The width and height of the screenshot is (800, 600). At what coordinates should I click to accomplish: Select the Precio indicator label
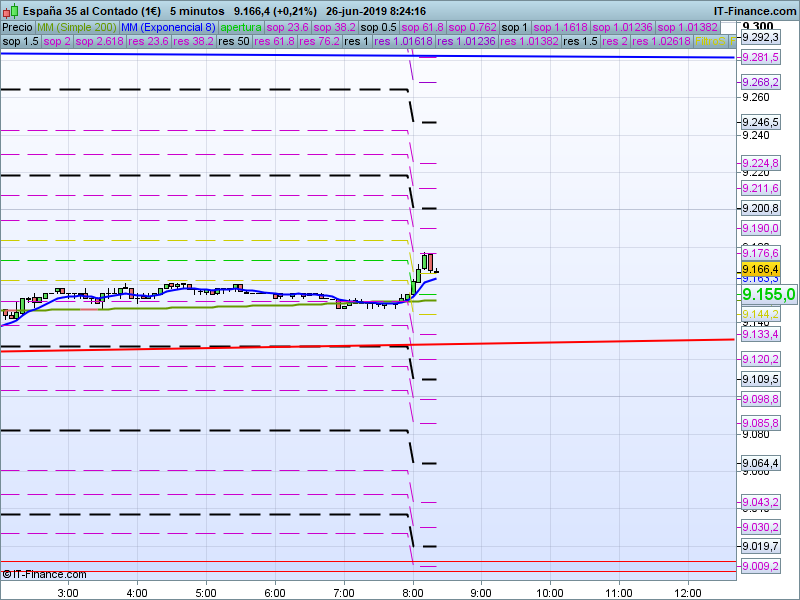pos(17,27)
